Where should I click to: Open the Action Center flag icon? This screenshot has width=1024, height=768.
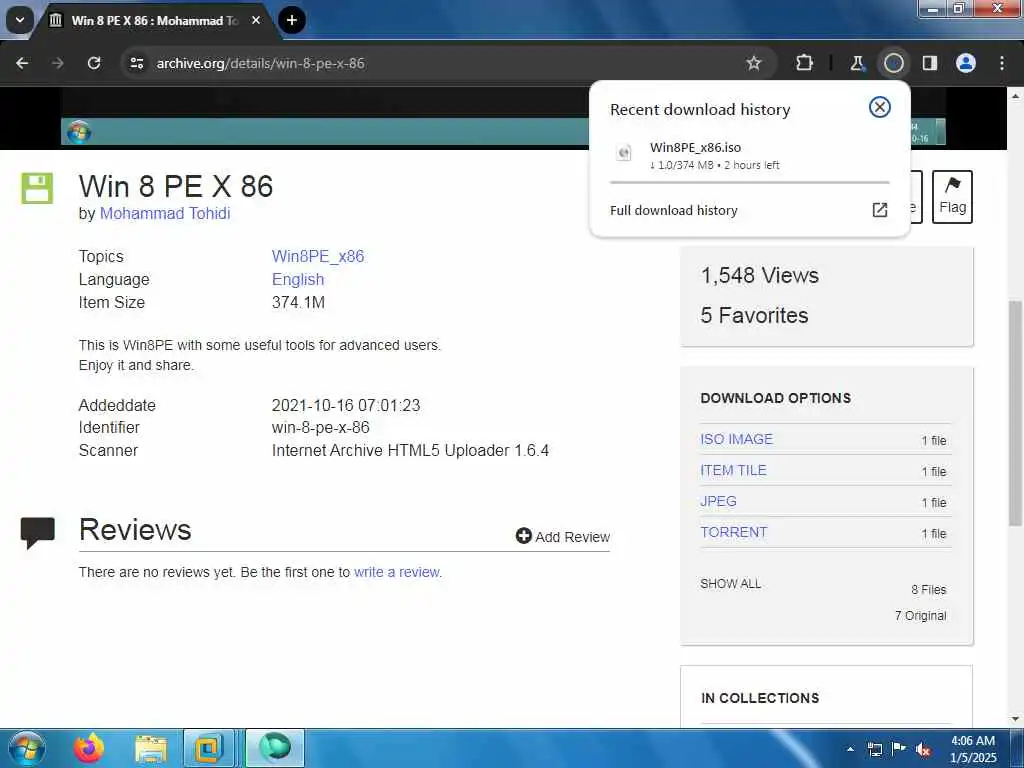(x=899, y=748)
